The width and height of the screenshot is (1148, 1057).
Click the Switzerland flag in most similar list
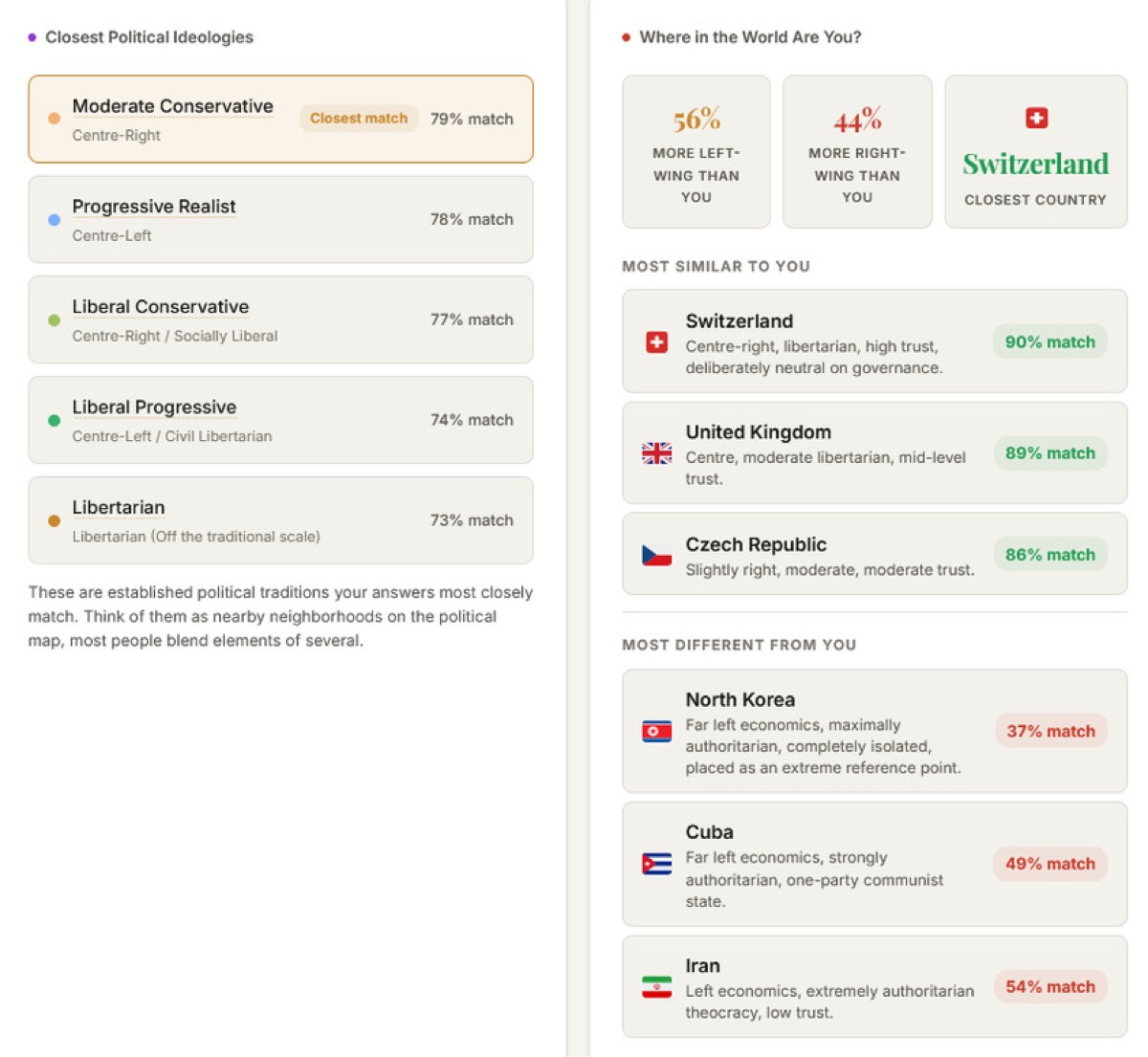click(x=656, y=342)
